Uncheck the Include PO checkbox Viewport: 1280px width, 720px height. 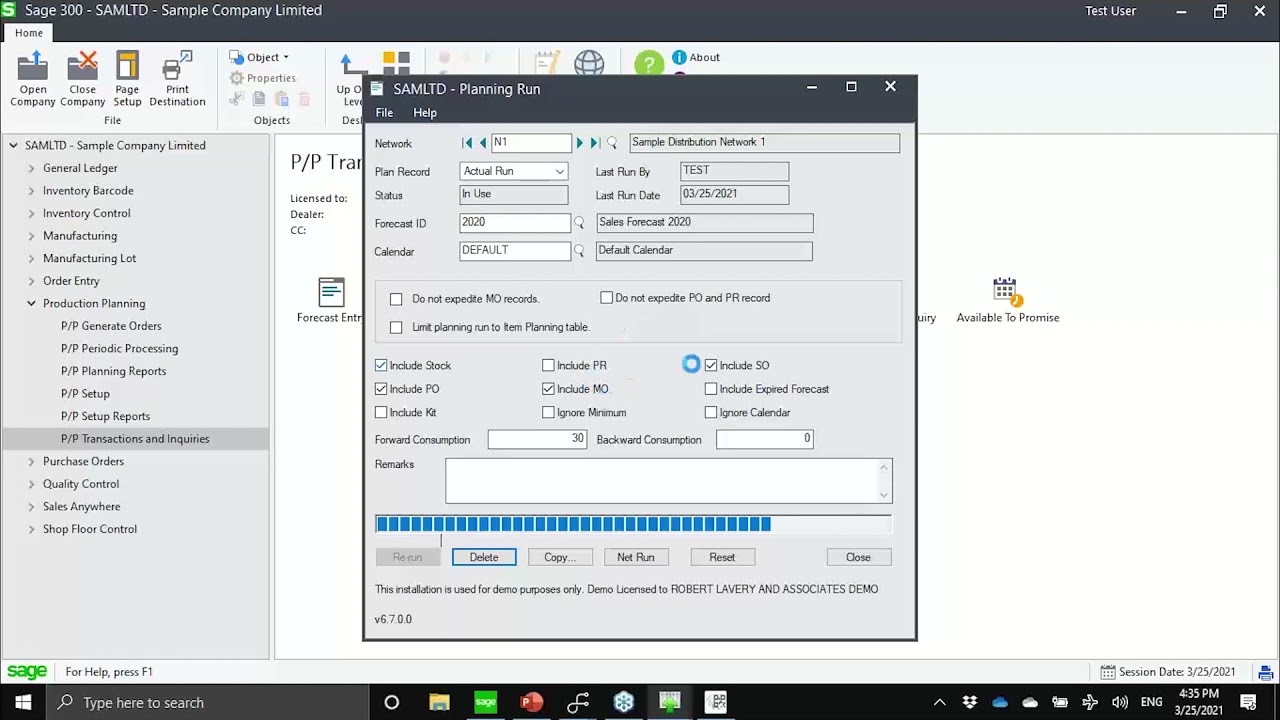coord(381,389)
